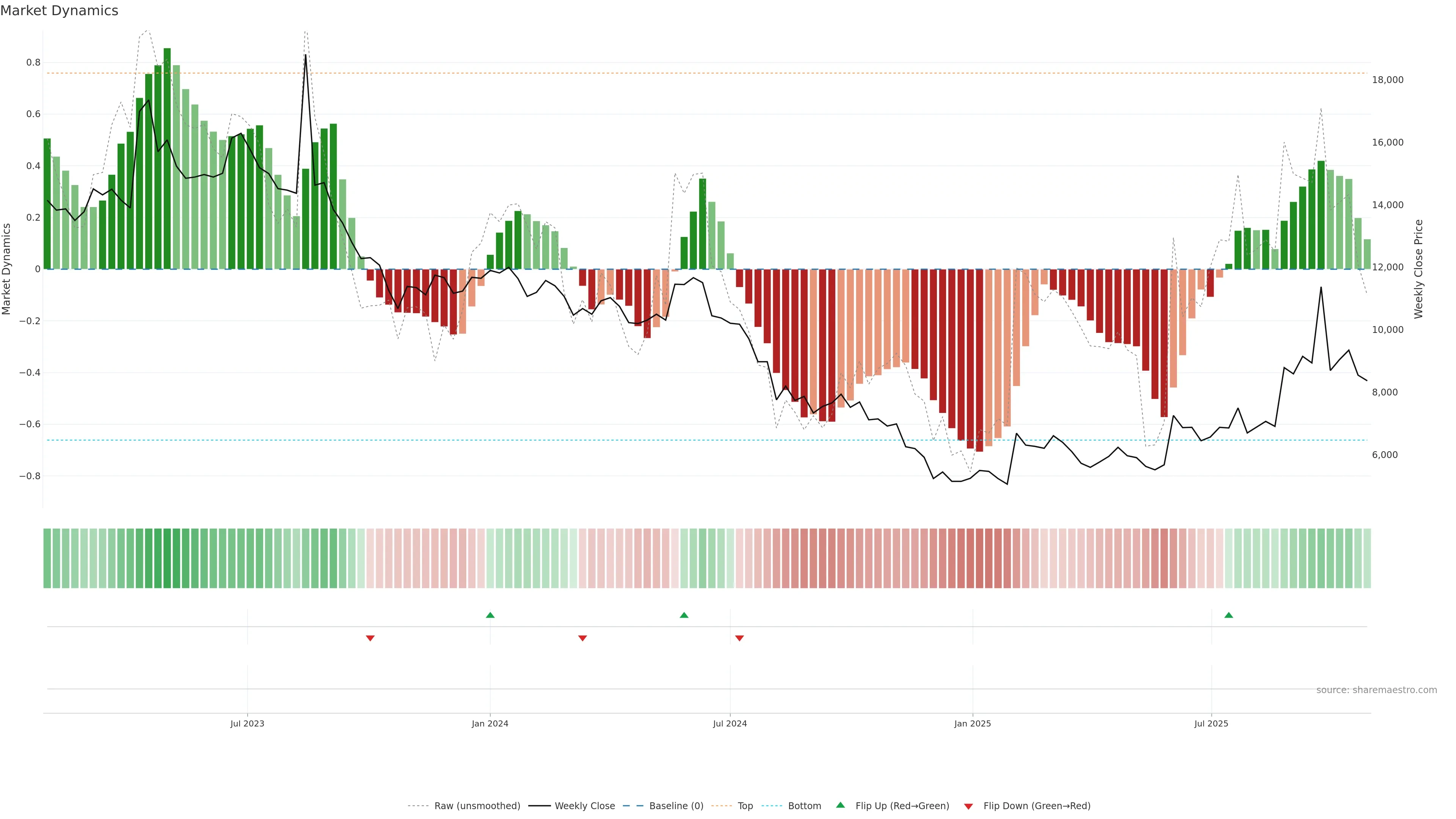Click the Flip Down marker just after Jul 2024
This screenshot has height=819, width=1456.
(x=739, y=638)
